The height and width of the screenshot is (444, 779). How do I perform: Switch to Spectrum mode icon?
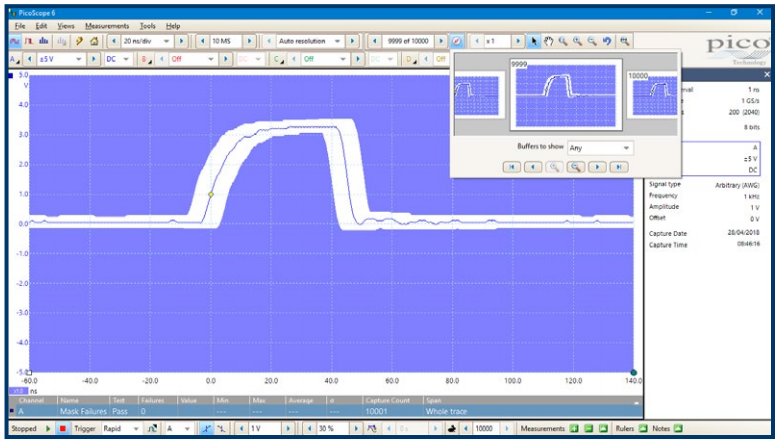tap(44, 41)
